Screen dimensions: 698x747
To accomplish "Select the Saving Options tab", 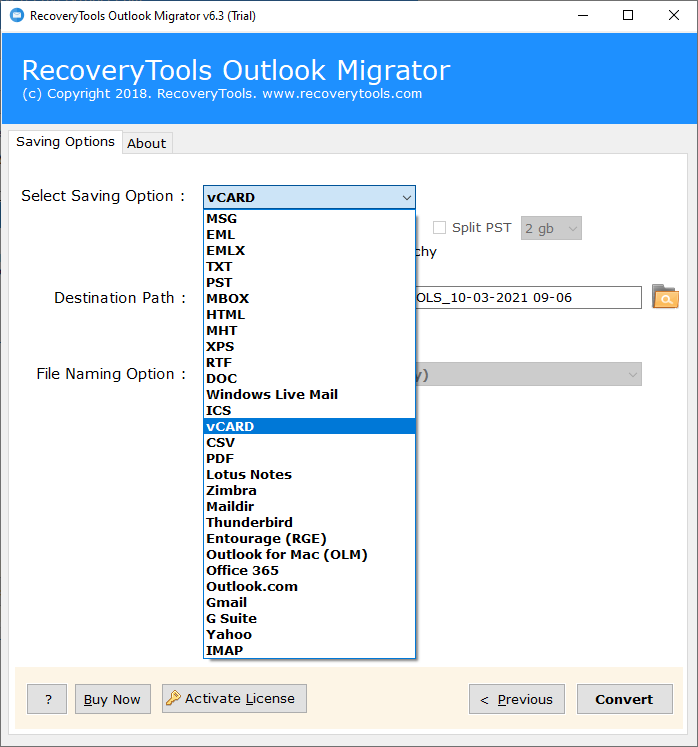I will (65, 142).
